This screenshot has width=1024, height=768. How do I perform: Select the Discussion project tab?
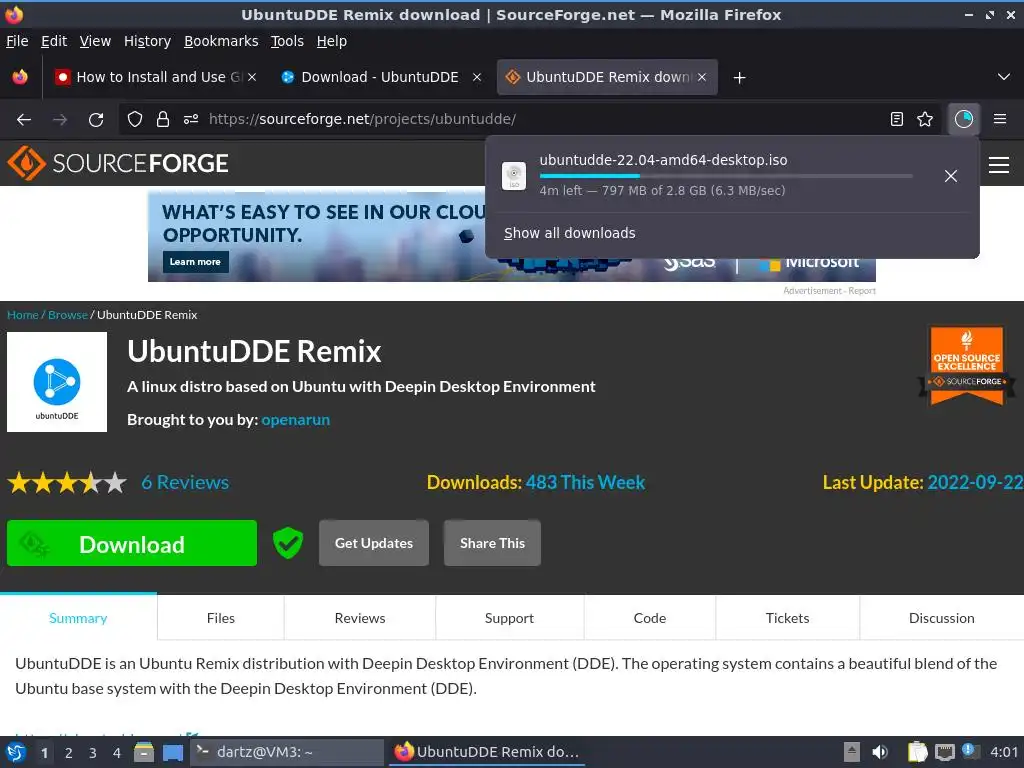tap(942, 618)
